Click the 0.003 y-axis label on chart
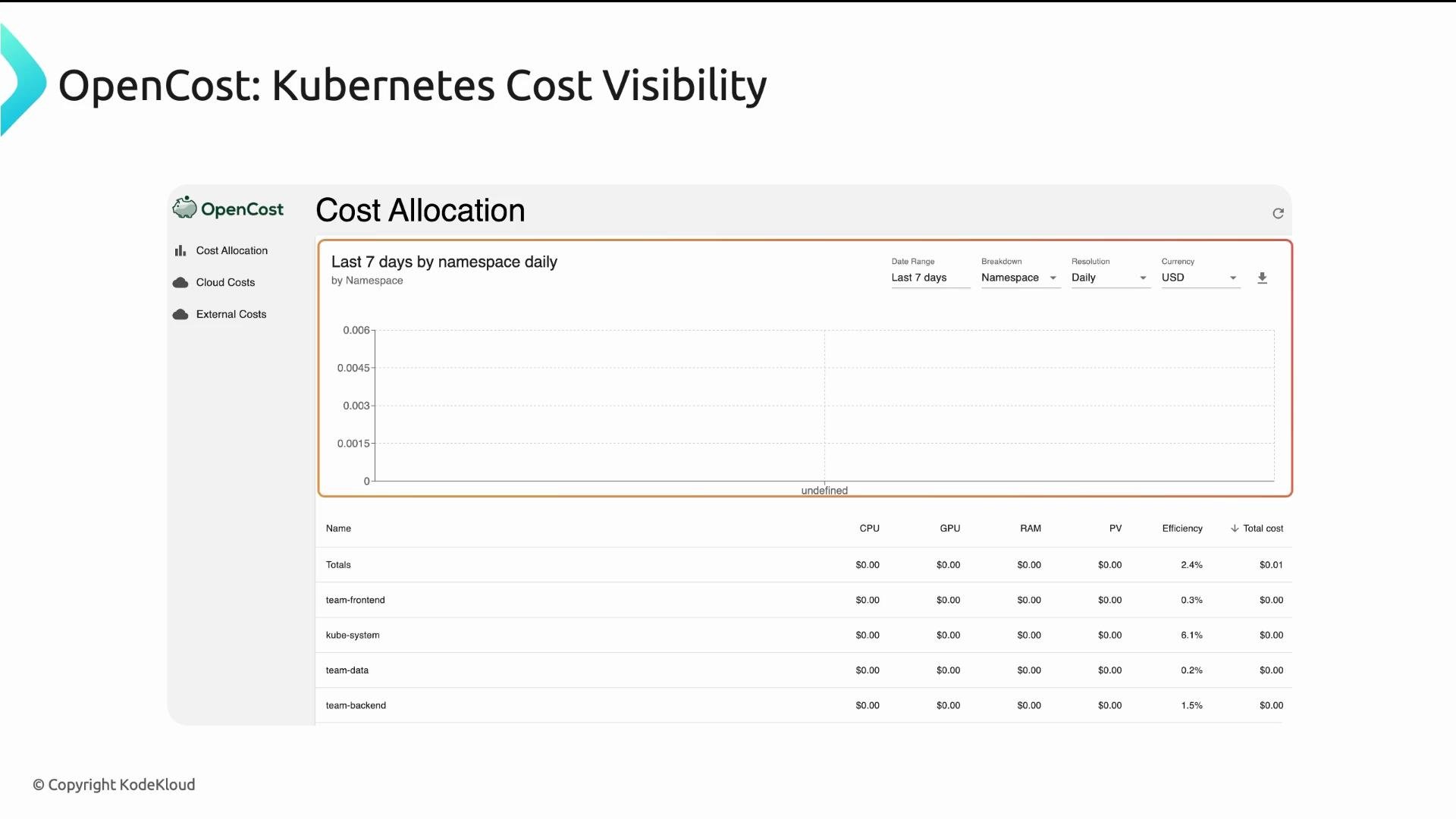The image size is (1456, 819). [356, 406]
